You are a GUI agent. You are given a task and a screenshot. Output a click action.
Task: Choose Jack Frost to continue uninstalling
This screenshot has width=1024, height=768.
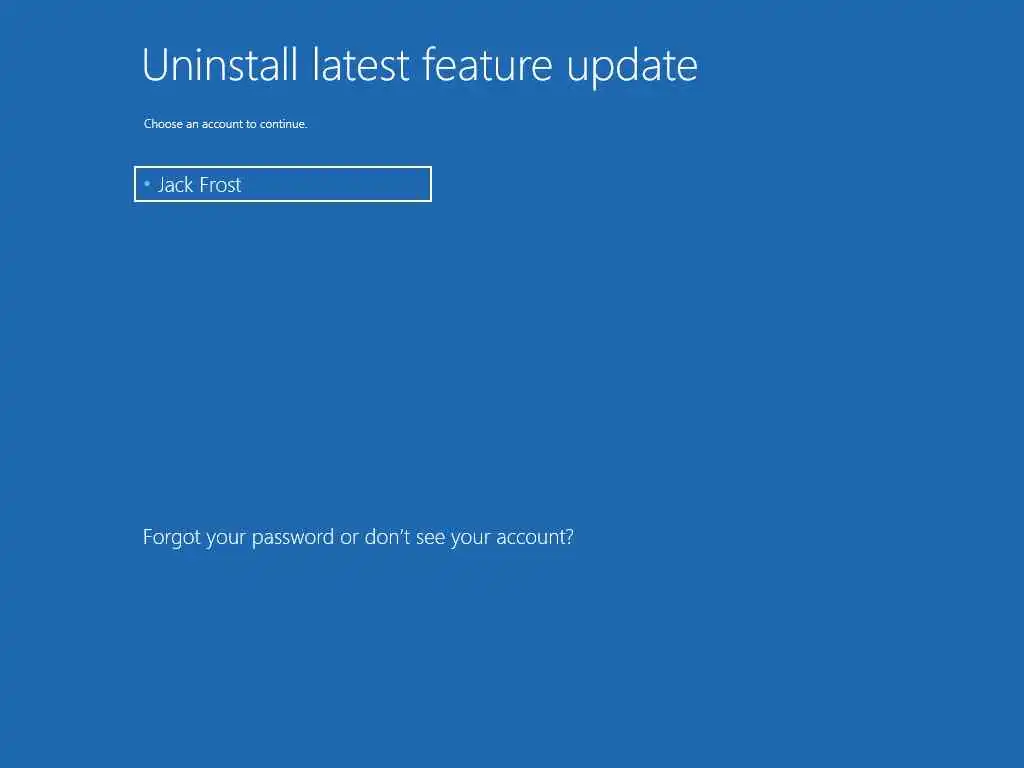(x=283, y=184)
